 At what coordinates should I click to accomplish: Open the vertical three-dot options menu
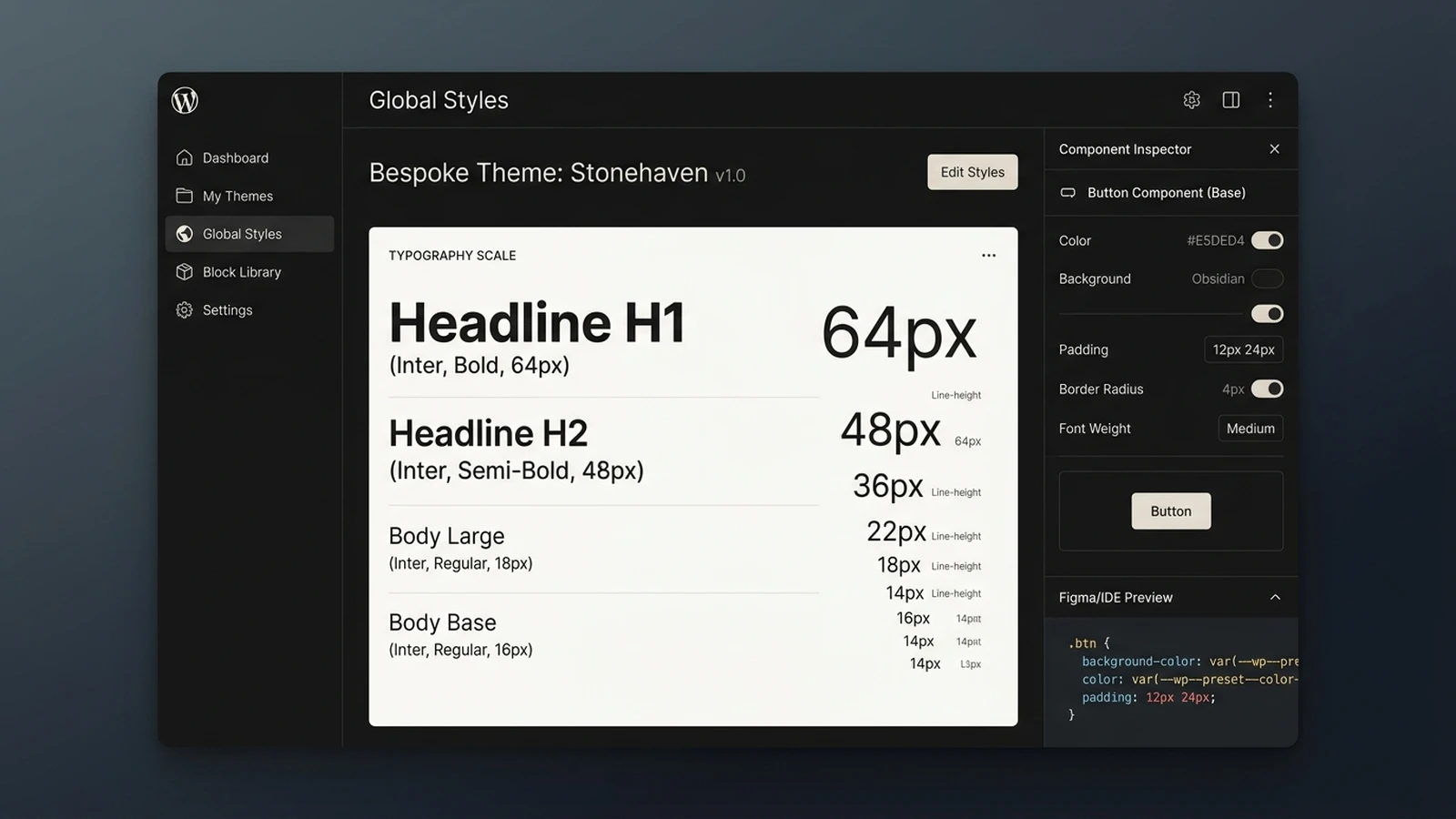[x=1270, y=100]
